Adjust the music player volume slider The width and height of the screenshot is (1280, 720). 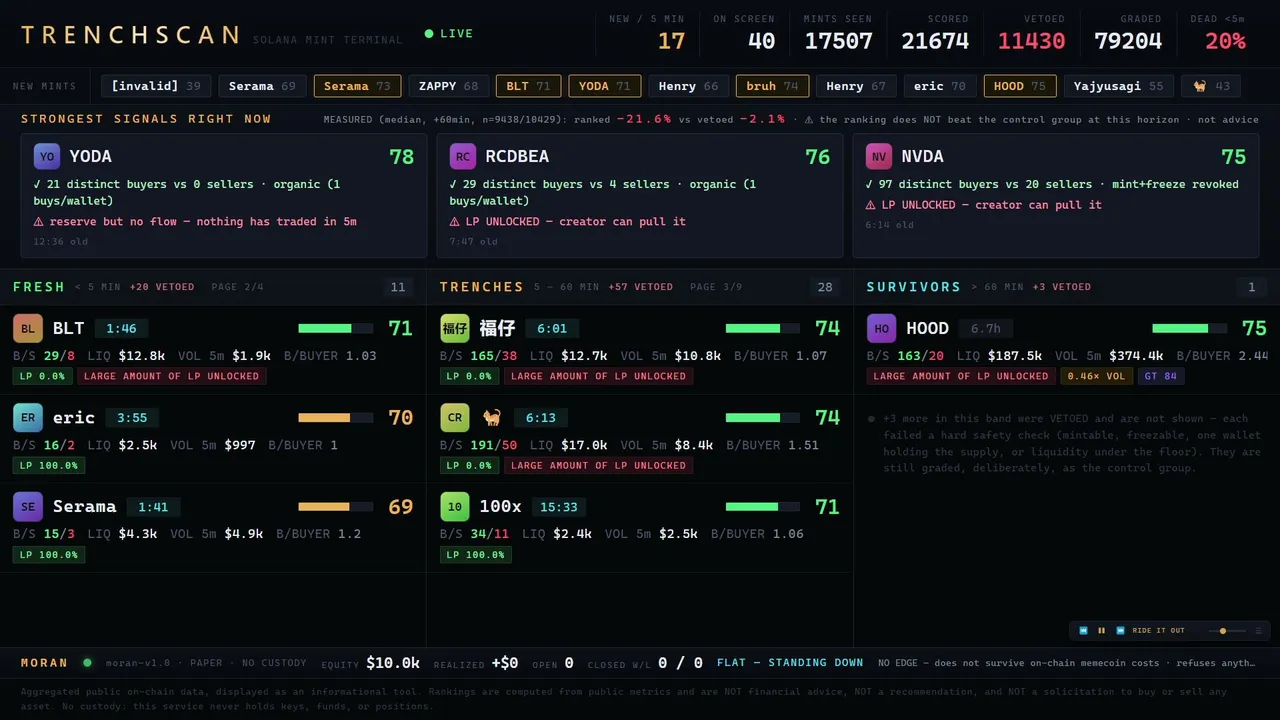coord(1228,631)
